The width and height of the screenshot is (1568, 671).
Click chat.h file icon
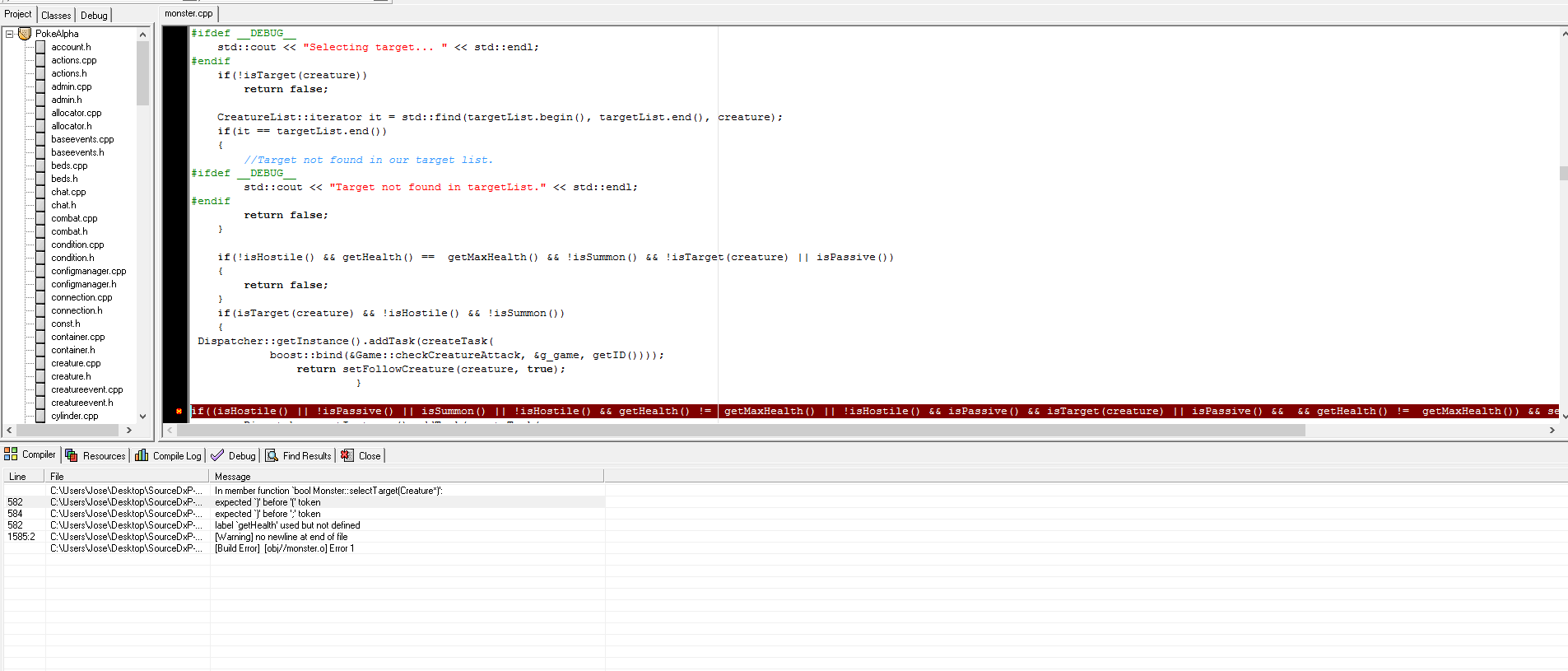pos(40,205)
